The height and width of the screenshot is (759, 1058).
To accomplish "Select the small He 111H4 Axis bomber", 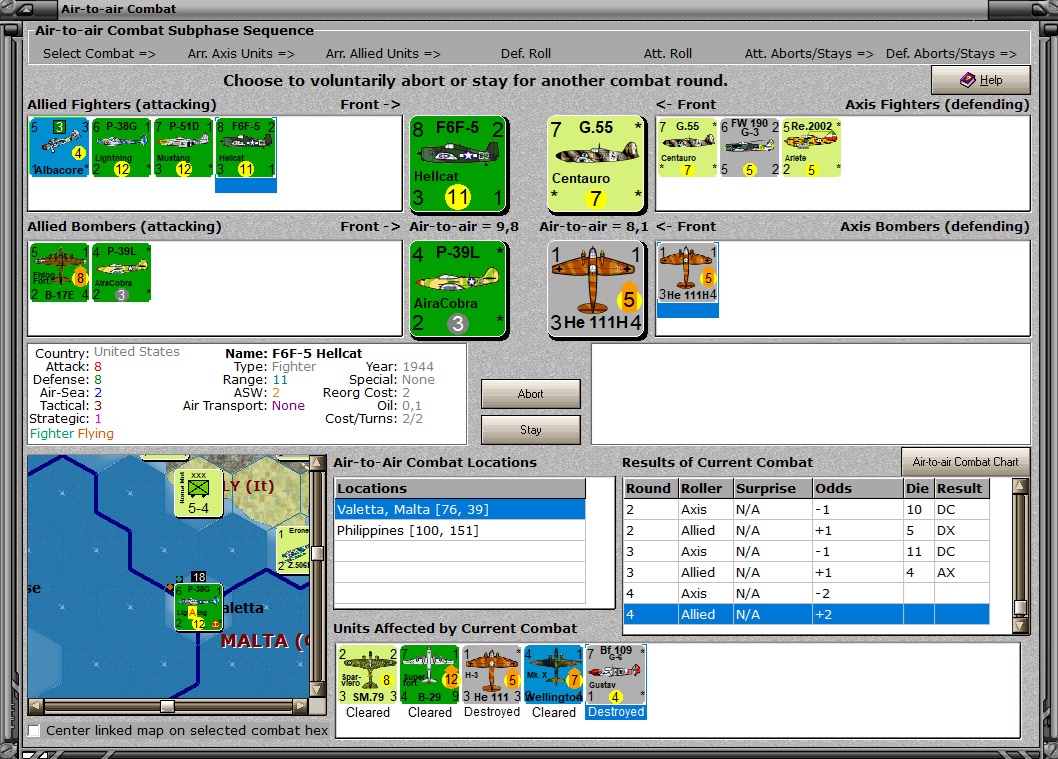I will (688, 273).
